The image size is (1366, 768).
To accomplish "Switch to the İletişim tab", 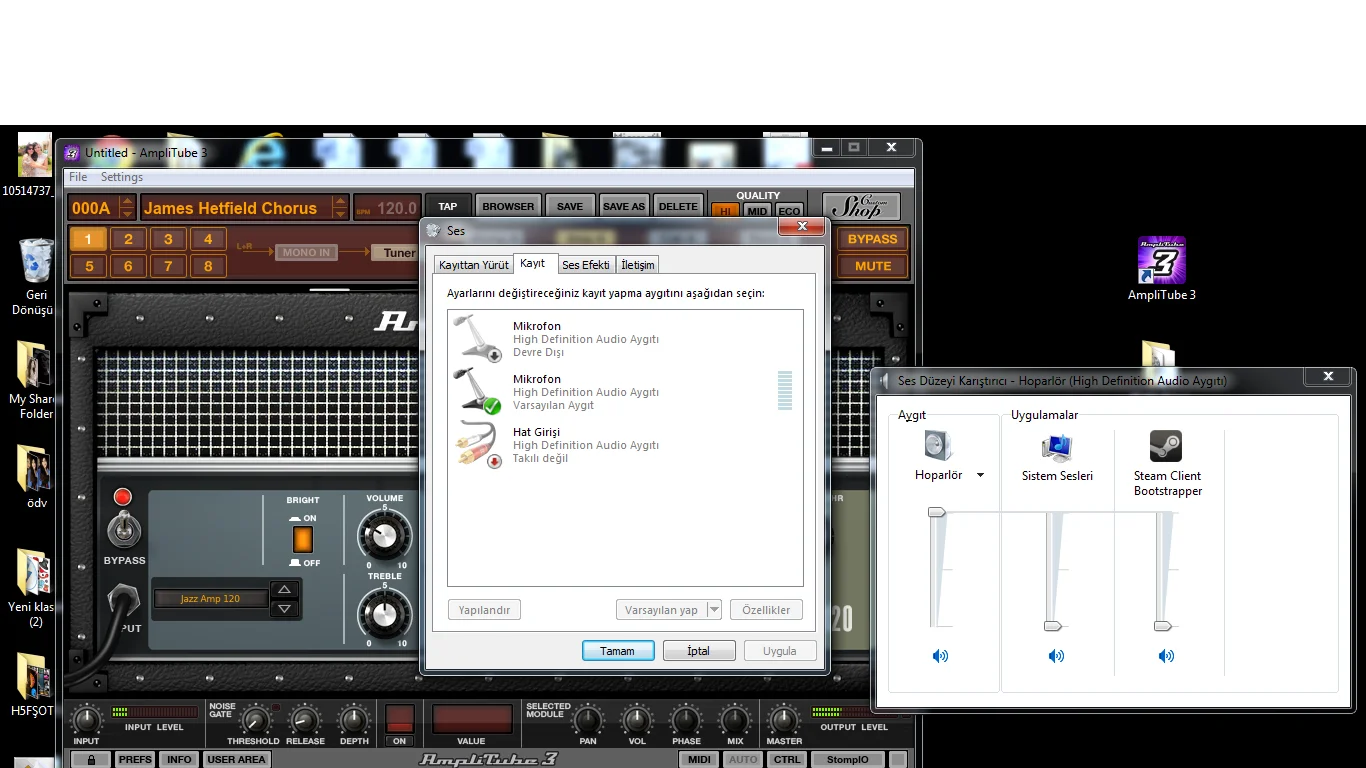I will click(x=637, y=265).
